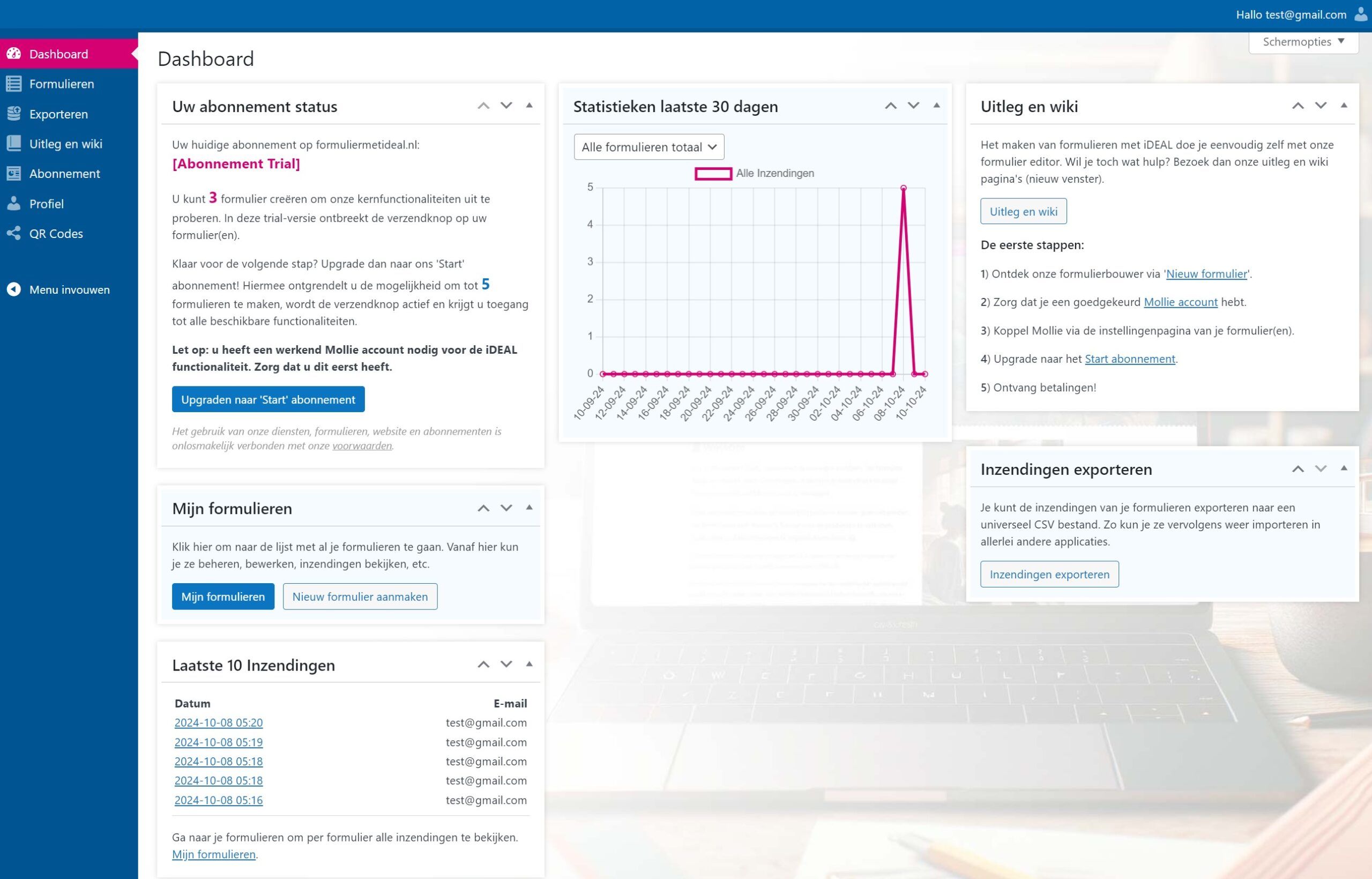Move 'Inzendingen exporteren' panel up
The width and height of the screenshot is (1372, 879).
pyautogui.click(x=1298, y=468)
